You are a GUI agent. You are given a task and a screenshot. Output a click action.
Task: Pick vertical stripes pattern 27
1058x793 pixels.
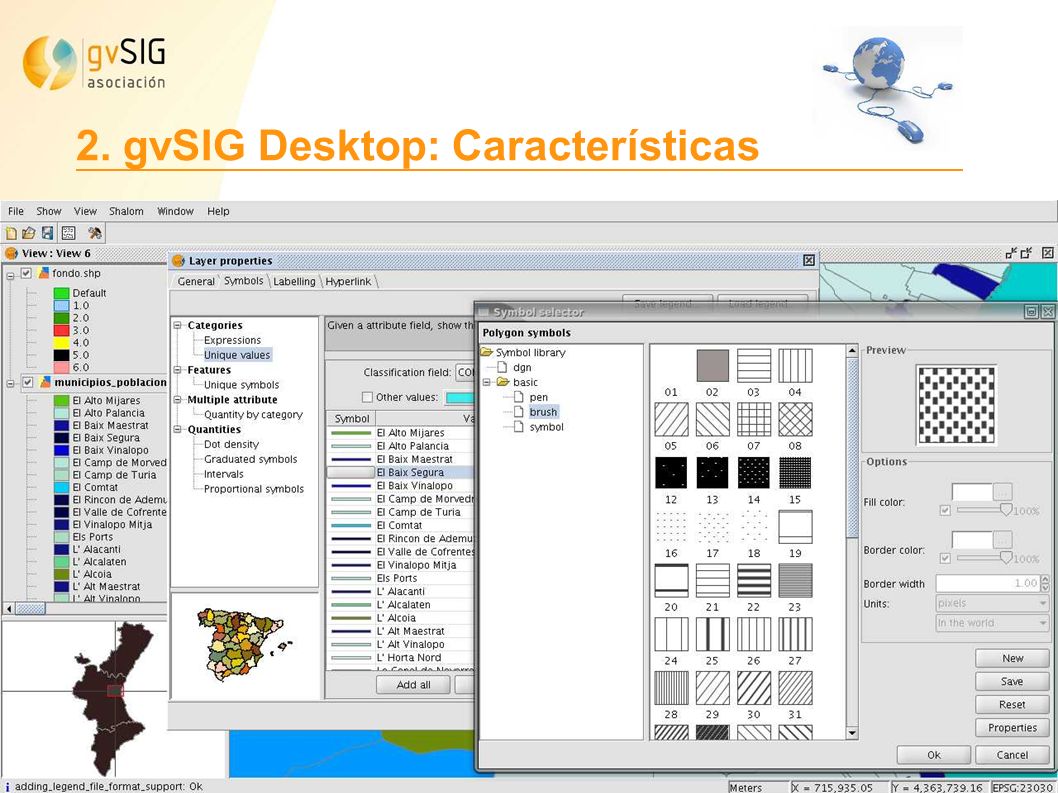pyautogui.click(x=796, y=634)
